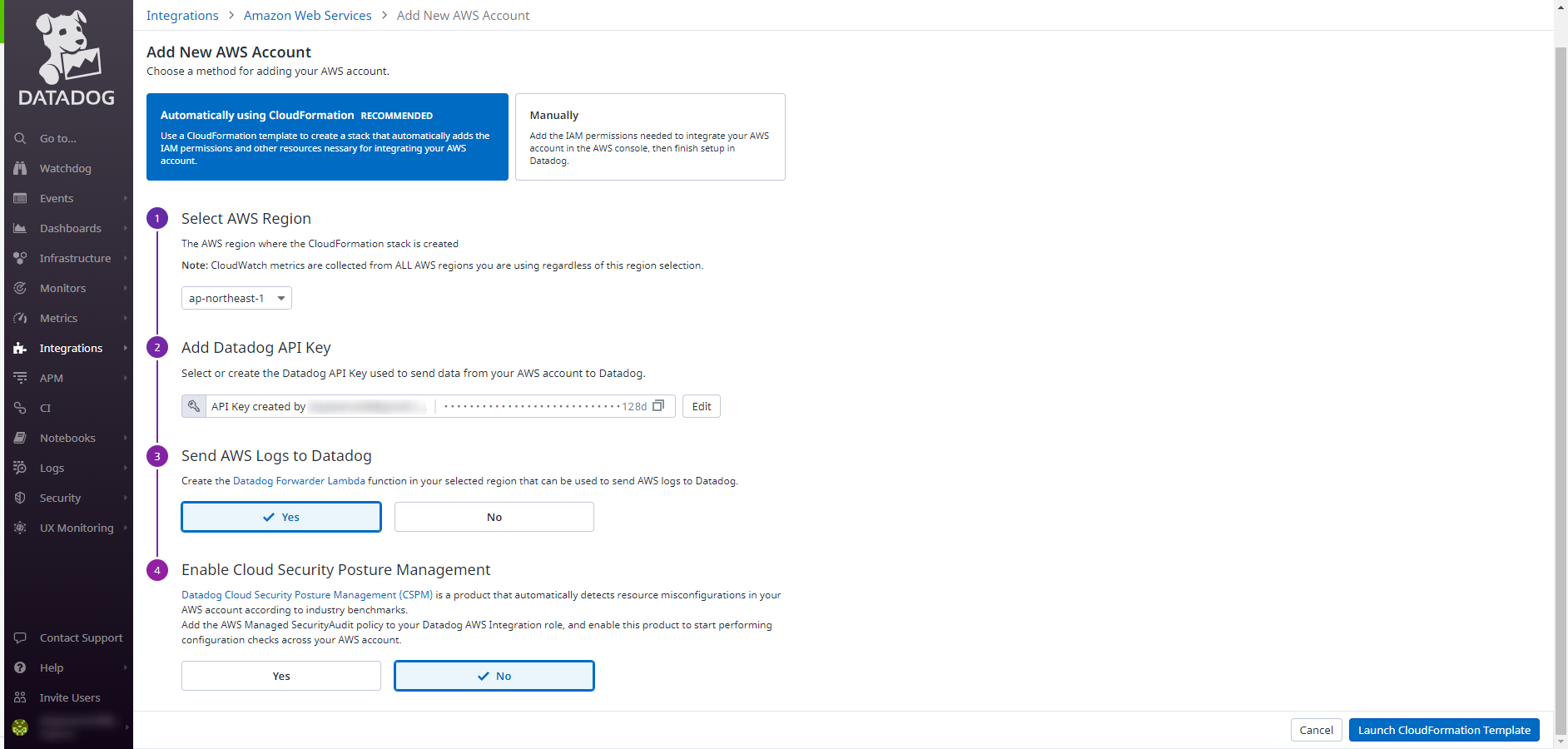The height and width of the screenshot is (749, 1568).
Task: Click the search magnifier icon beside Go to
Action: pos(20,138)
